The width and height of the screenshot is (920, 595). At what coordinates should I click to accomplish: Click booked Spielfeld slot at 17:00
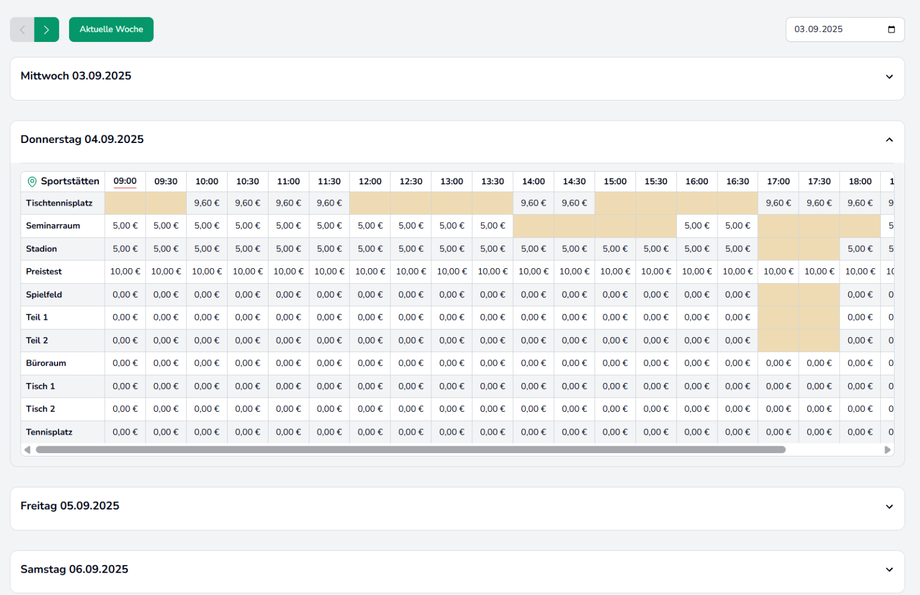(778, 294)
